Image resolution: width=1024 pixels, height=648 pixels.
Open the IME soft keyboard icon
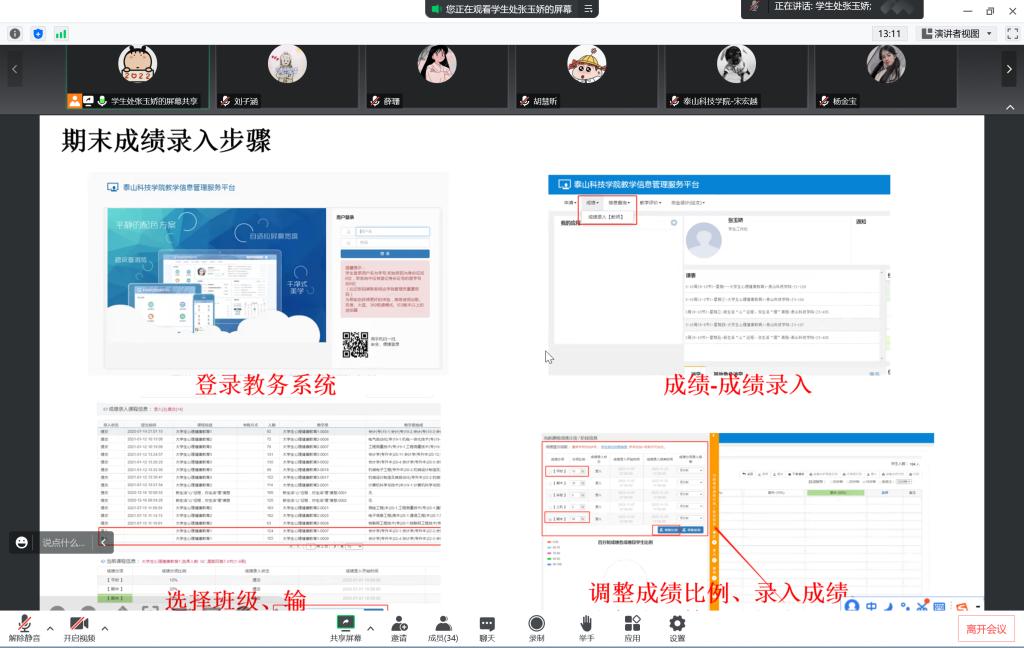[939, 607]
